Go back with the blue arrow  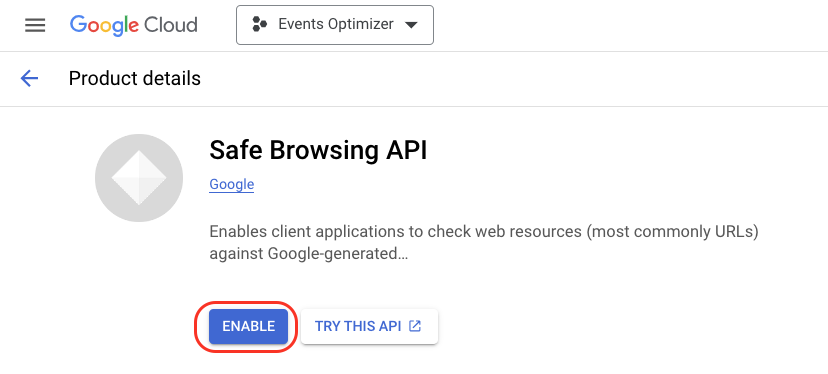[29, 79]
